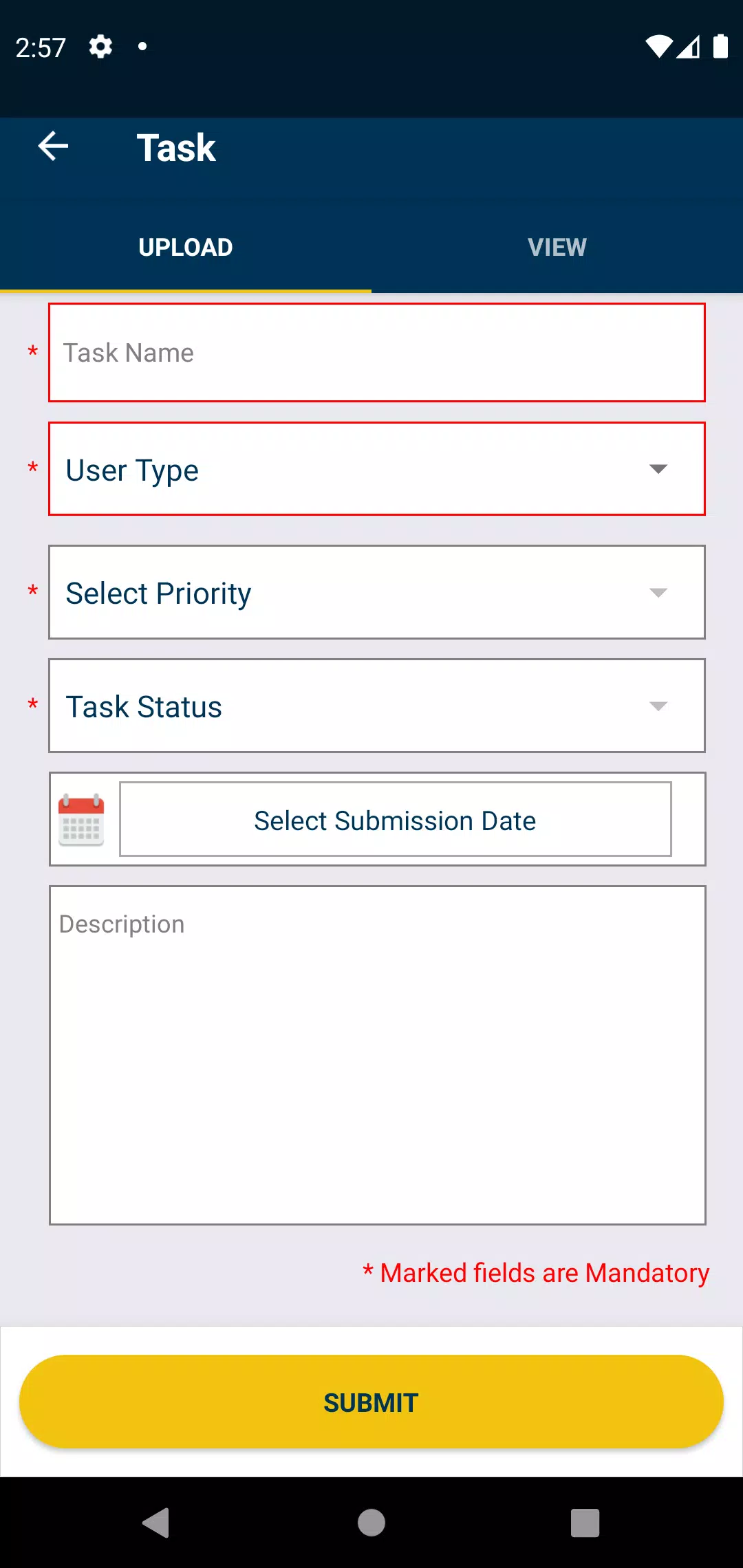
Task: Tap the settings gear in status bar
Action: (100, 47)
